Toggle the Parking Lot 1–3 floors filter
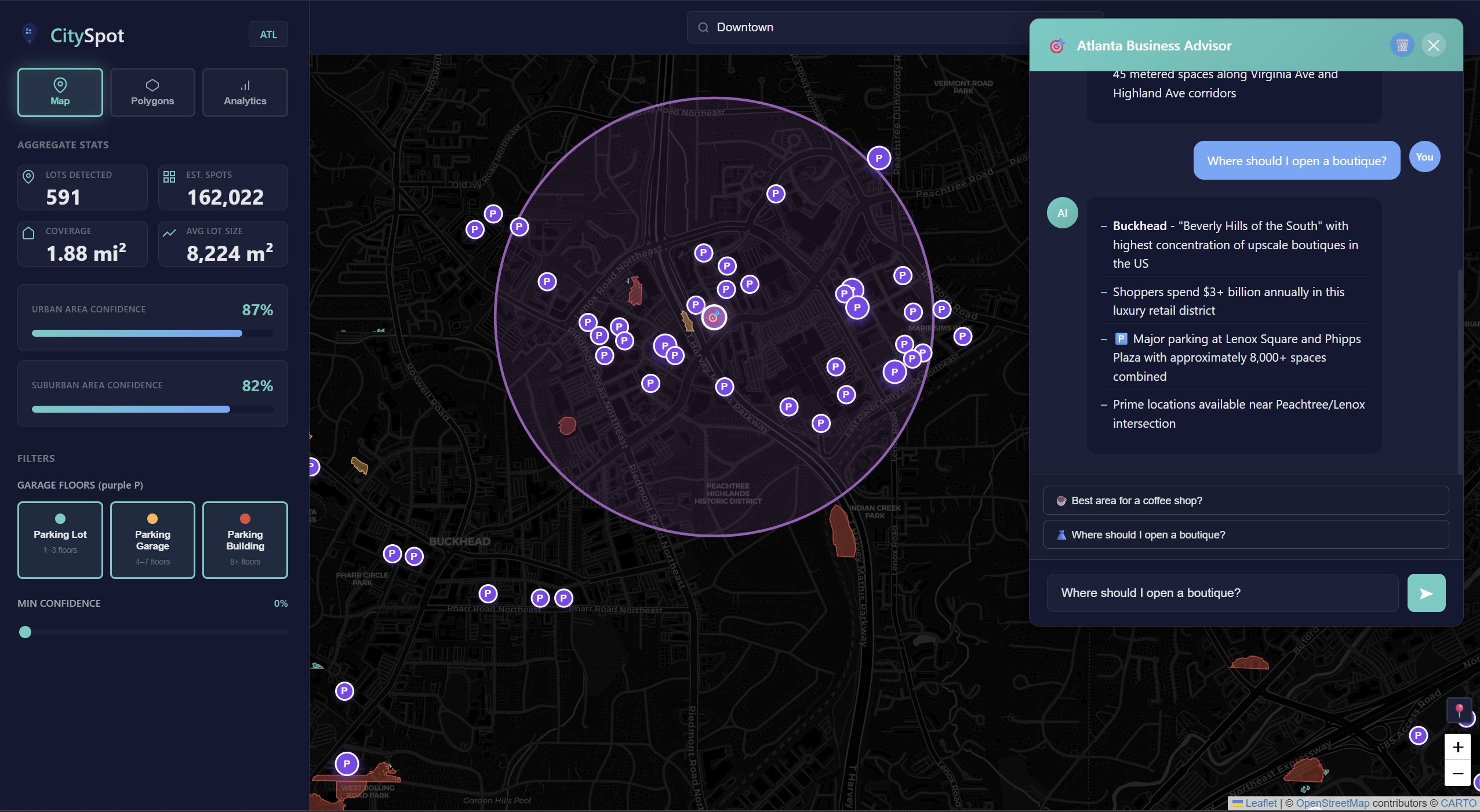 click(x=60, y=540)
